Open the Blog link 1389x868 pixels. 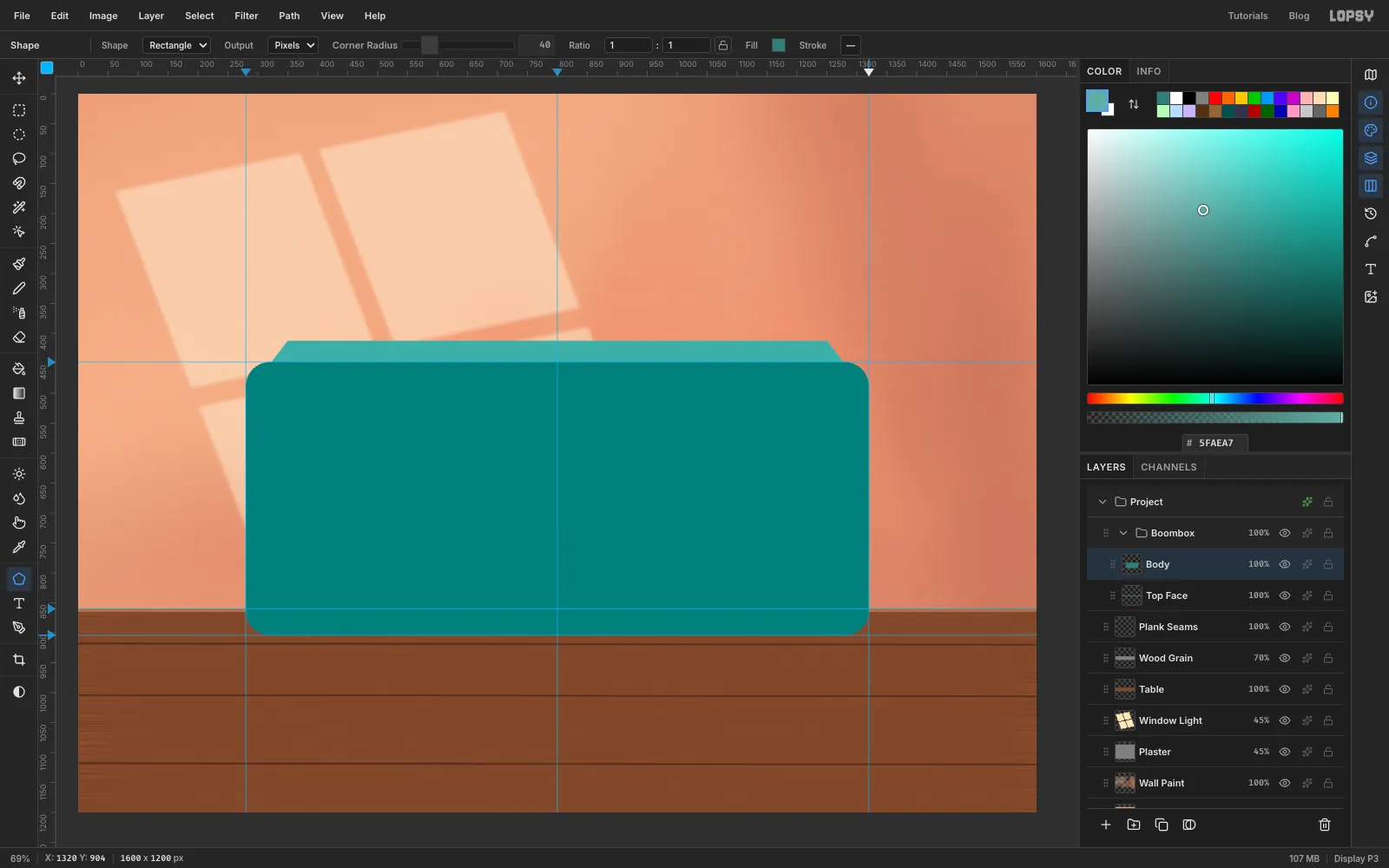(1299, 16)
